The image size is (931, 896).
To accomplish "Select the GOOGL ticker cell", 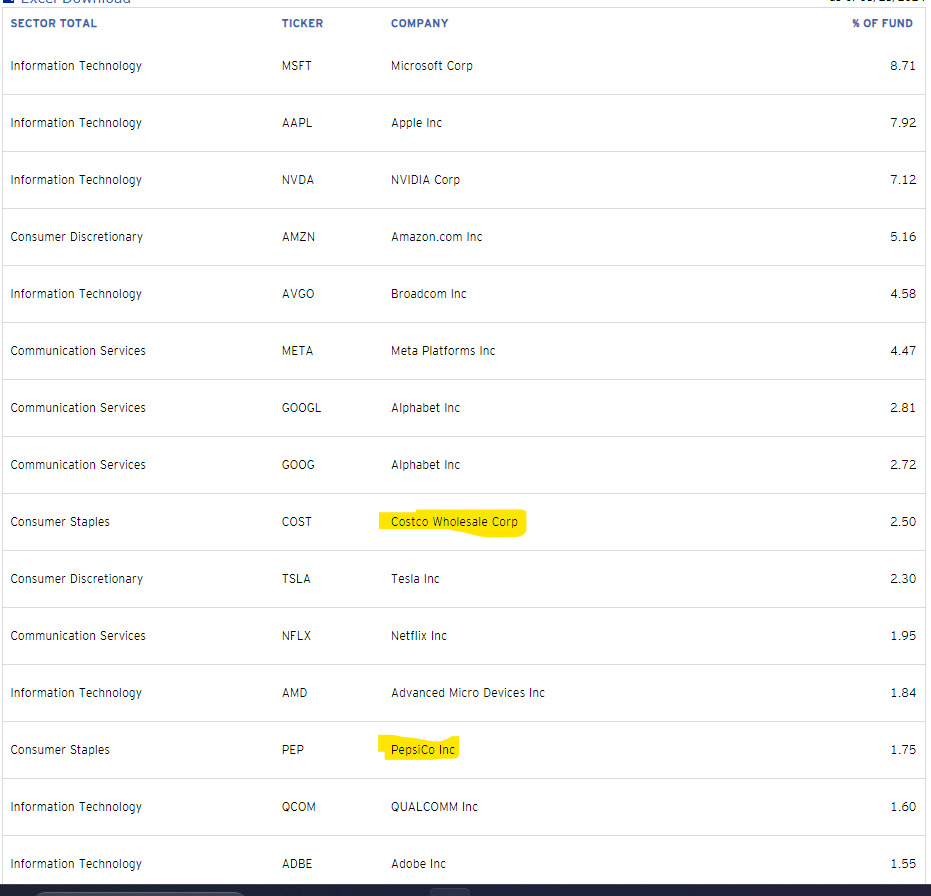I will tap(301, 408).
